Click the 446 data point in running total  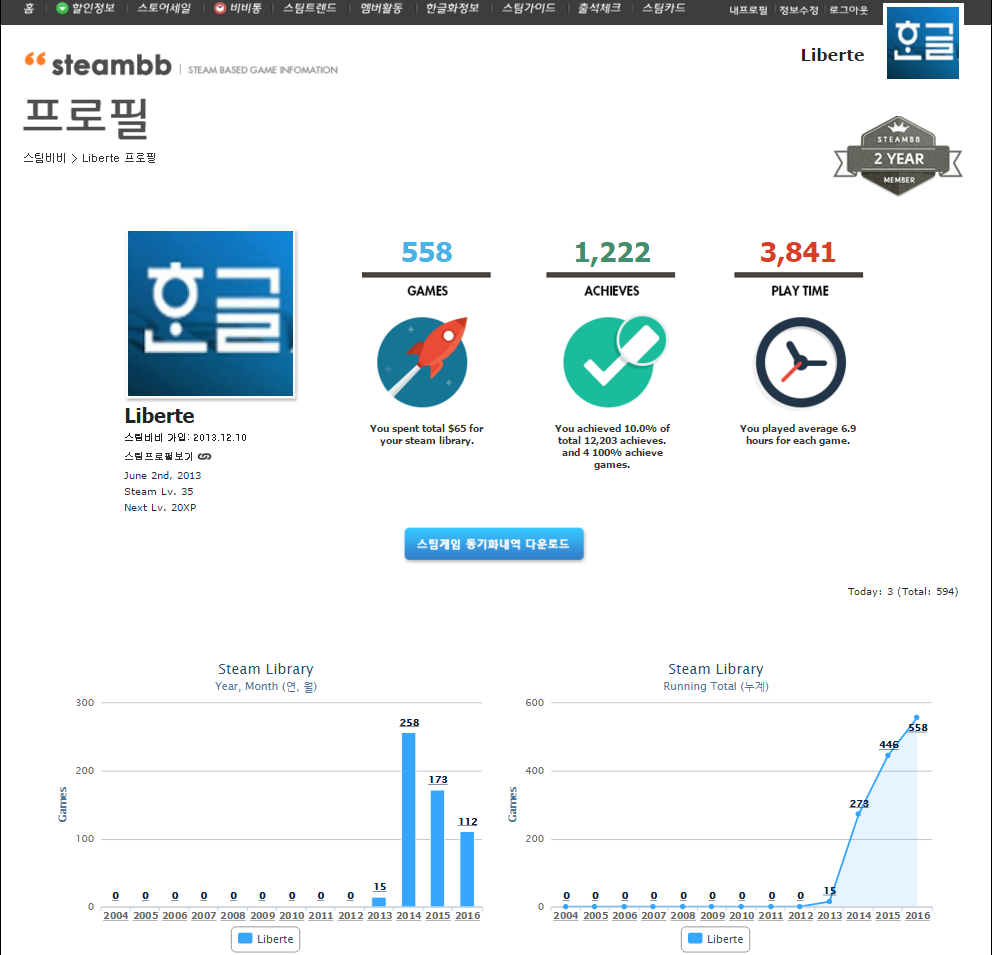click(888, 756)
